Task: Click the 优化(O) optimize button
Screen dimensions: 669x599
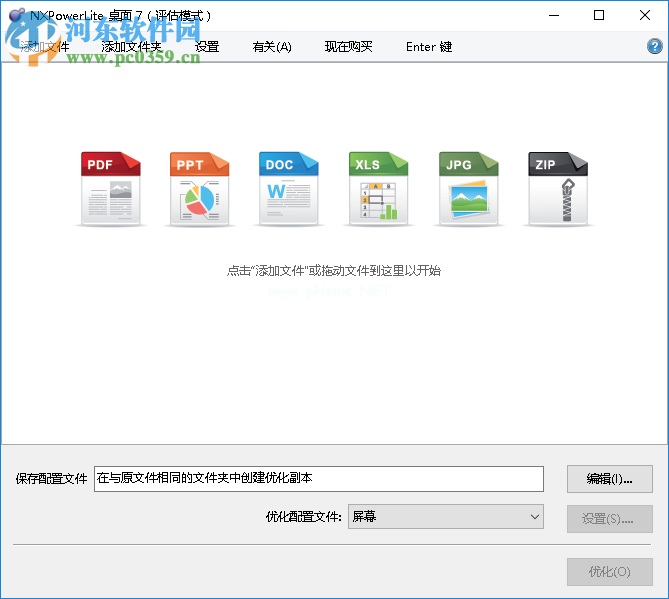Action: tap(610, 572)
